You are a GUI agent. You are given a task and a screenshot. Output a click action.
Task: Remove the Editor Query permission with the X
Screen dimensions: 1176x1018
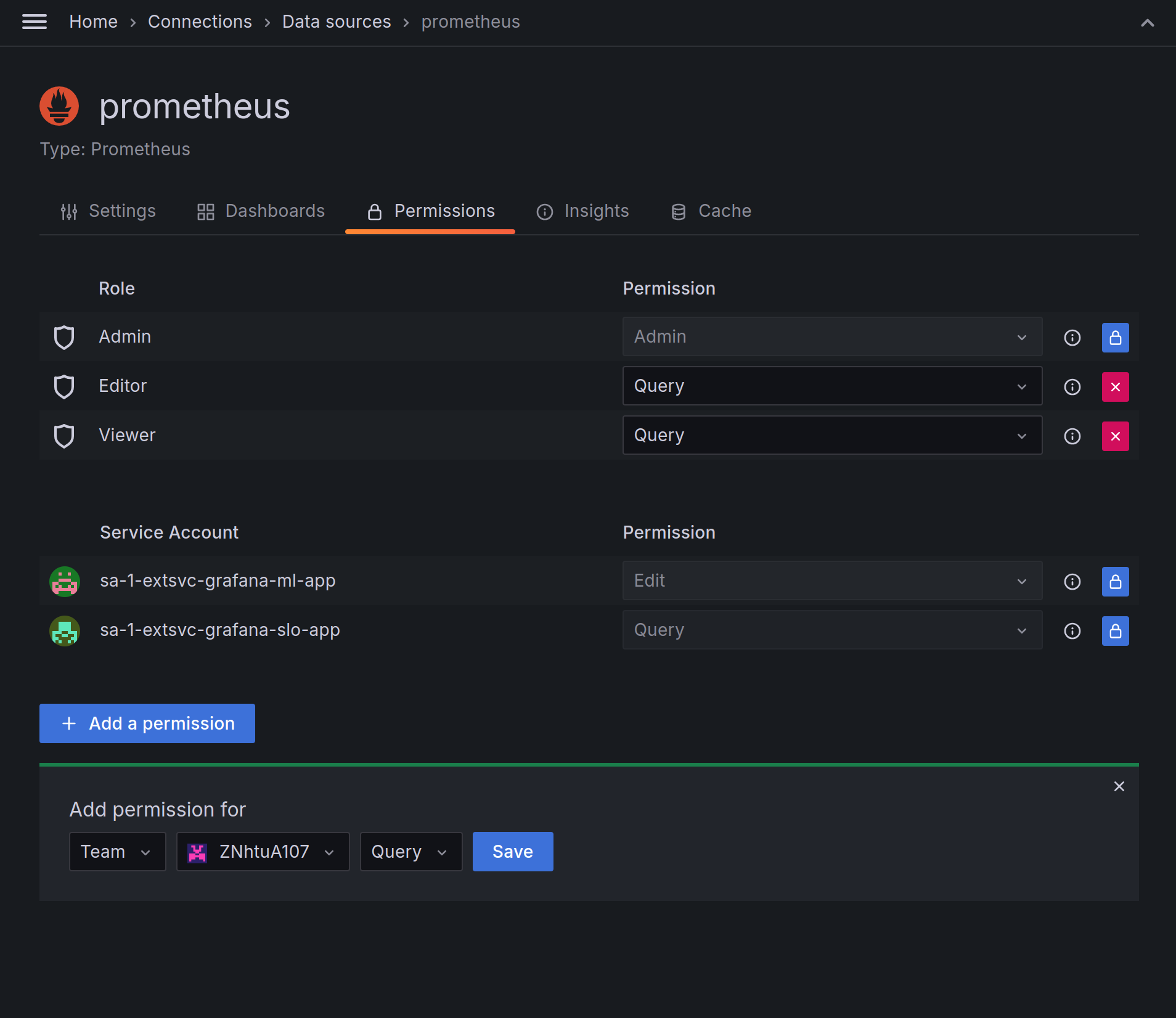pyautogui.click(x=1115, y=386)
